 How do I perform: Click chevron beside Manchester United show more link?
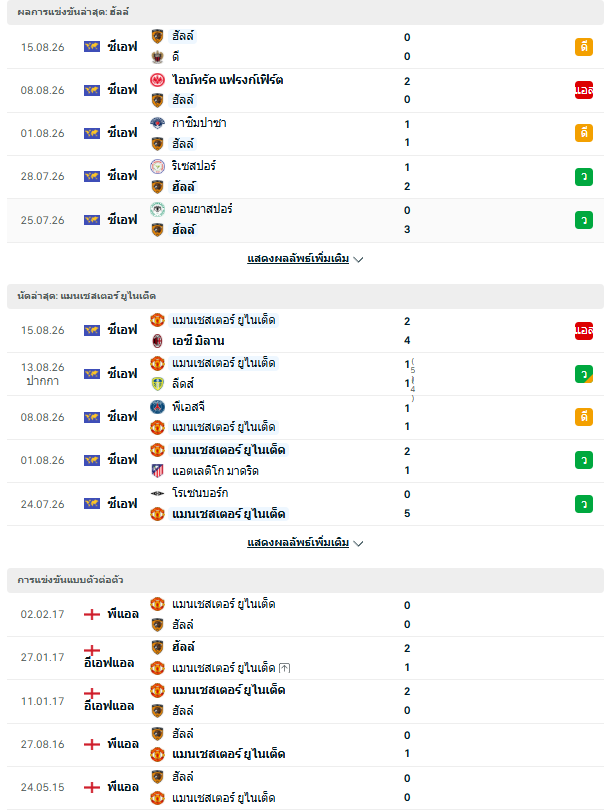358,543
